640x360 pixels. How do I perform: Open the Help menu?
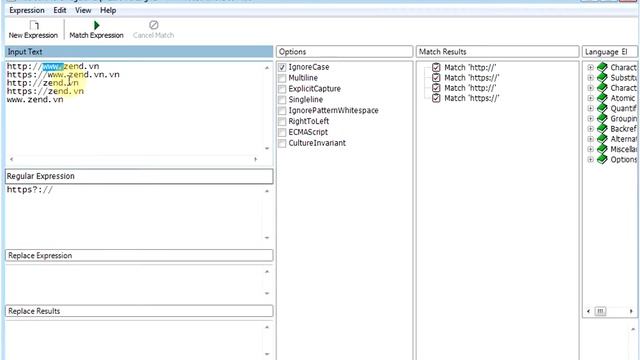[x=108, y=10]
